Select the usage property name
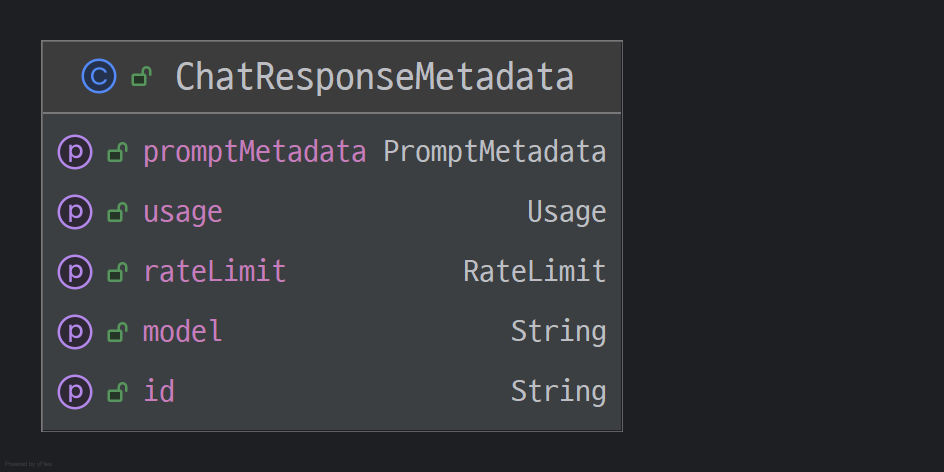This screenshot has width=944, height=472. click(183, 212)
